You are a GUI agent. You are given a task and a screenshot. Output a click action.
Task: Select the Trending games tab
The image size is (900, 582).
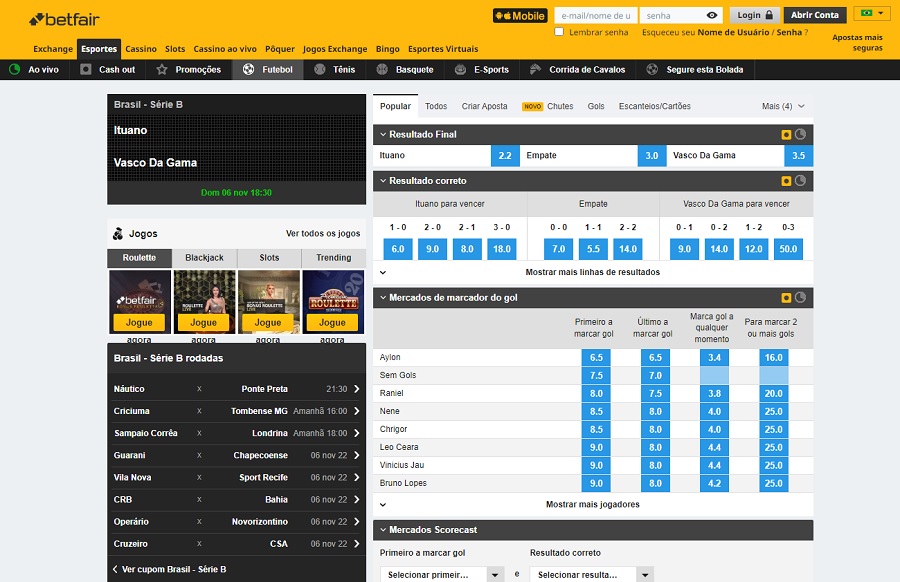(x=333, y=258)
